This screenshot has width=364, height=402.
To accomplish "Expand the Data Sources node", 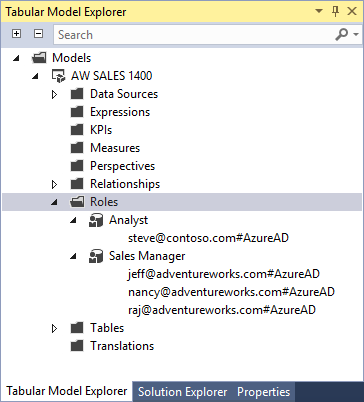I will pyautogui.click(x=54, y=95).
